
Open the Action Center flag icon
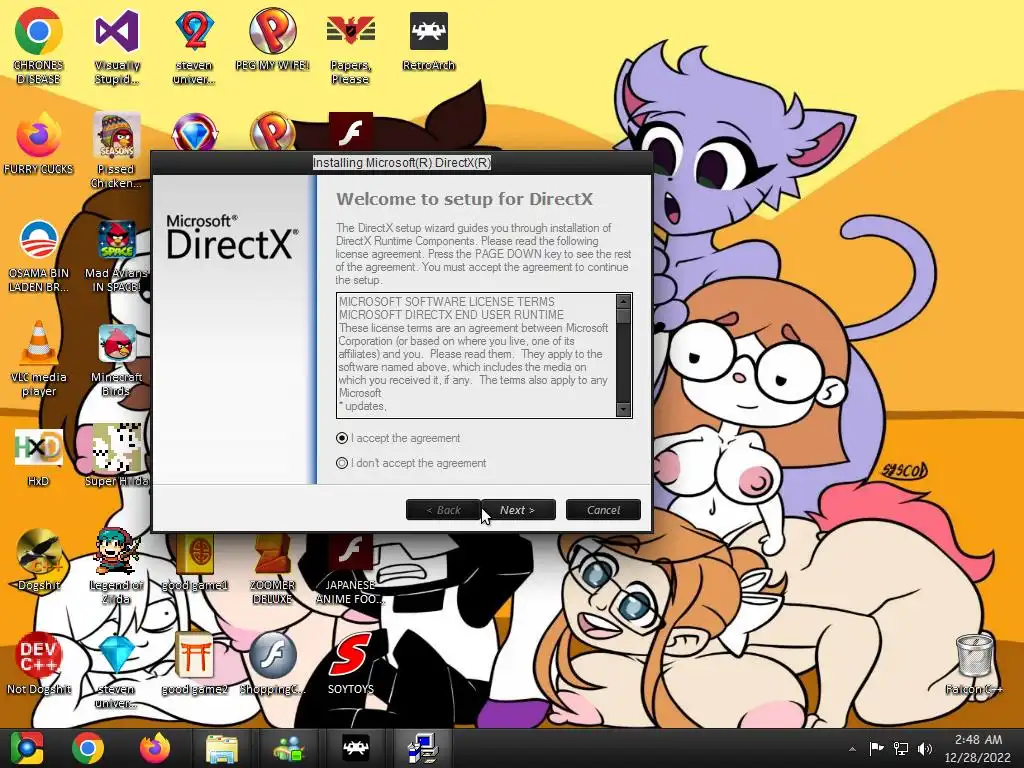876,748
